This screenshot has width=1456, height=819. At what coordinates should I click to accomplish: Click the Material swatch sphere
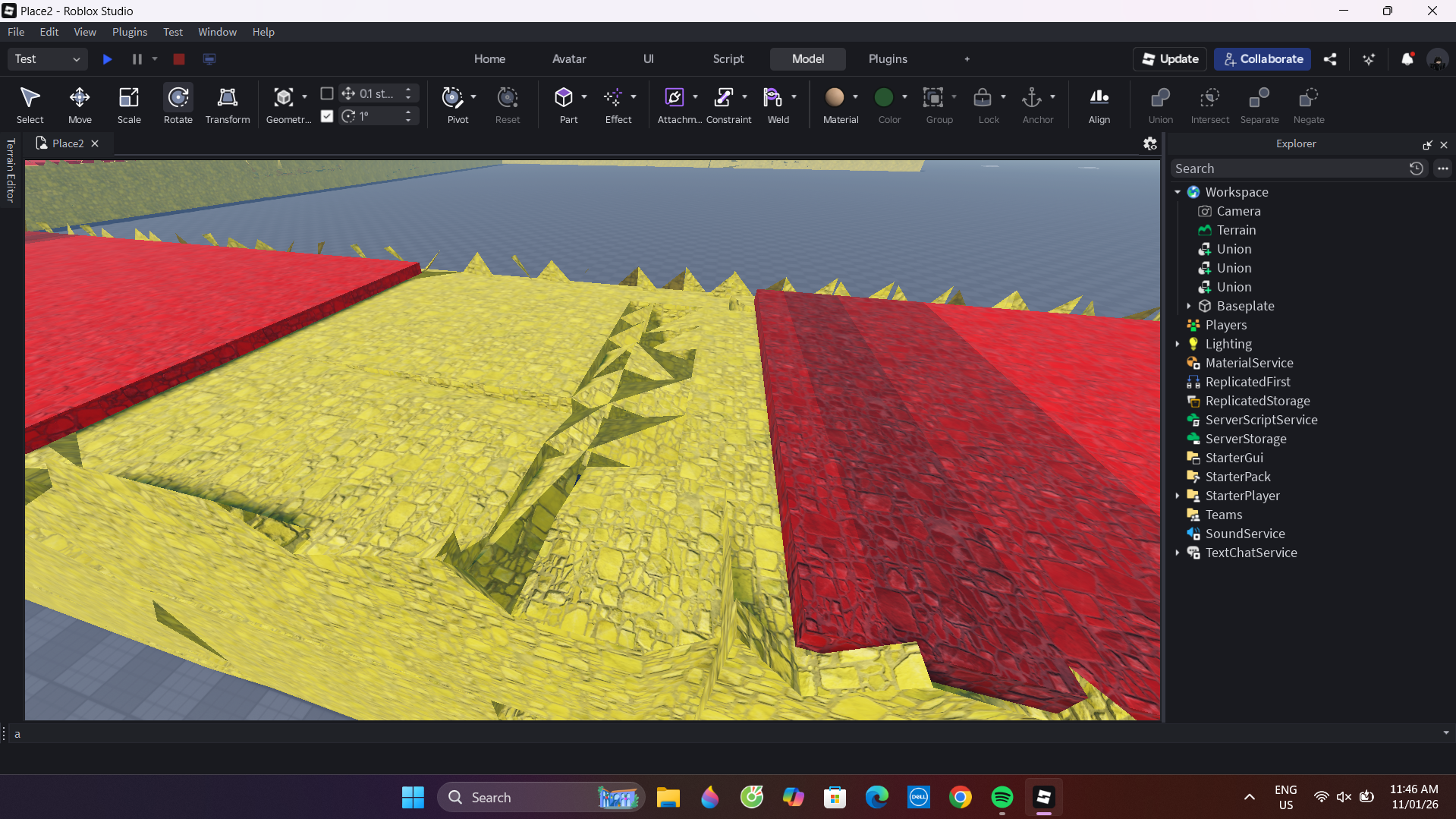click(x=835, y=97)
